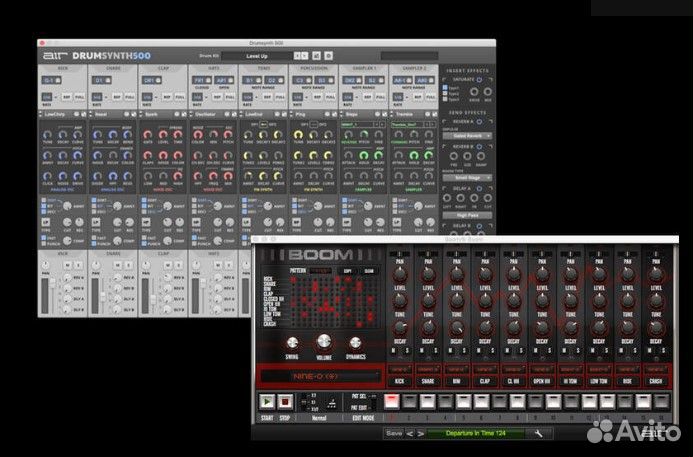
Task: Click Boom's master Volume knob
Action: tap(324, 342)
